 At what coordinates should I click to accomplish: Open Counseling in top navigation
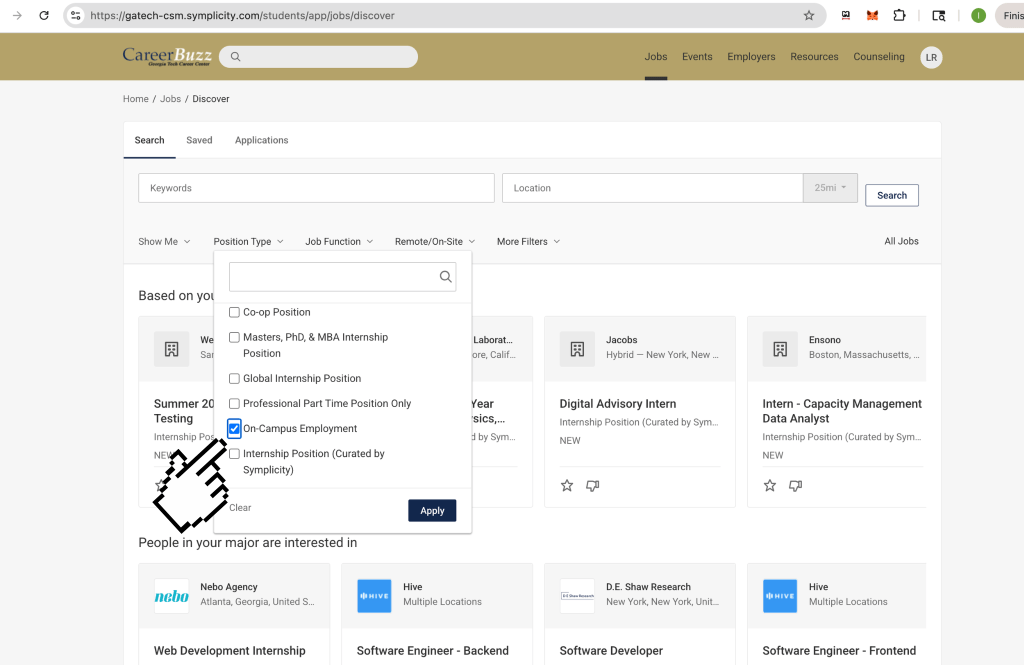coord(878,57)
